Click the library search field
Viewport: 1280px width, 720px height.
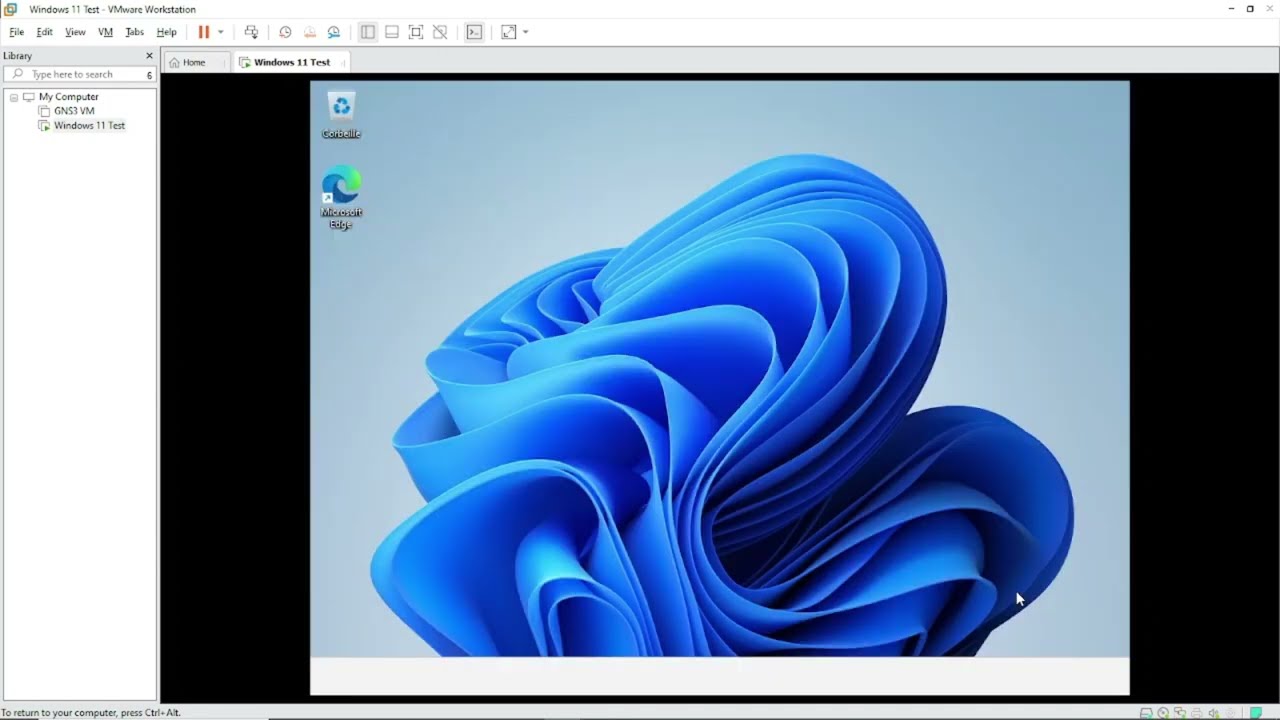click(80, 74)
